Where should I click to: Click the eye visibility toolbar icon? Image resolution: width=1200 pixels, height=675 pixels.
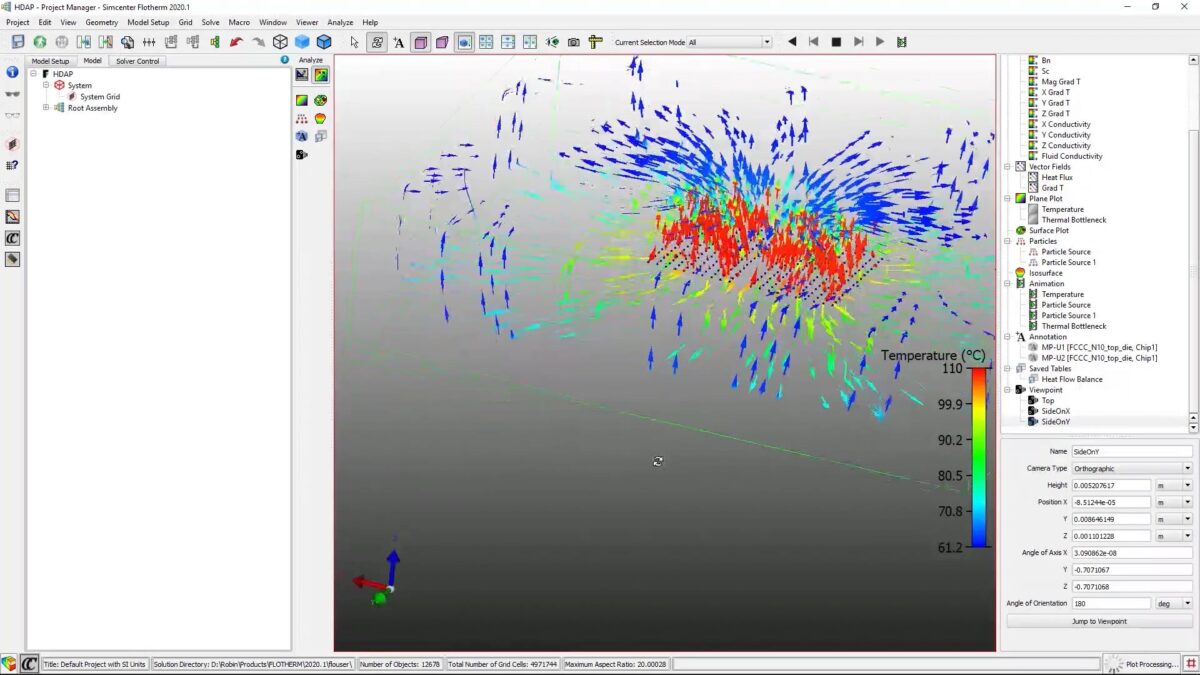pyautogui.click(x=552, y=42)
